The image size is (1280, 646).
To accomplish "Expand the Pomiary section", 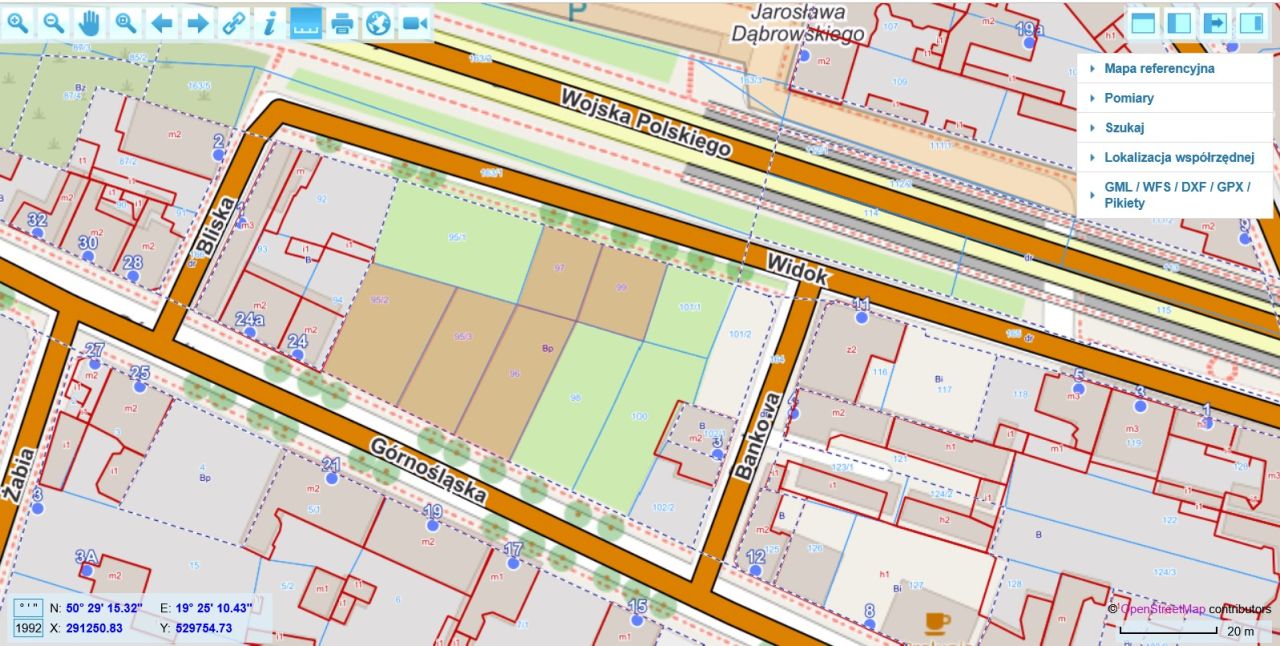I will tap(1128, 98).
